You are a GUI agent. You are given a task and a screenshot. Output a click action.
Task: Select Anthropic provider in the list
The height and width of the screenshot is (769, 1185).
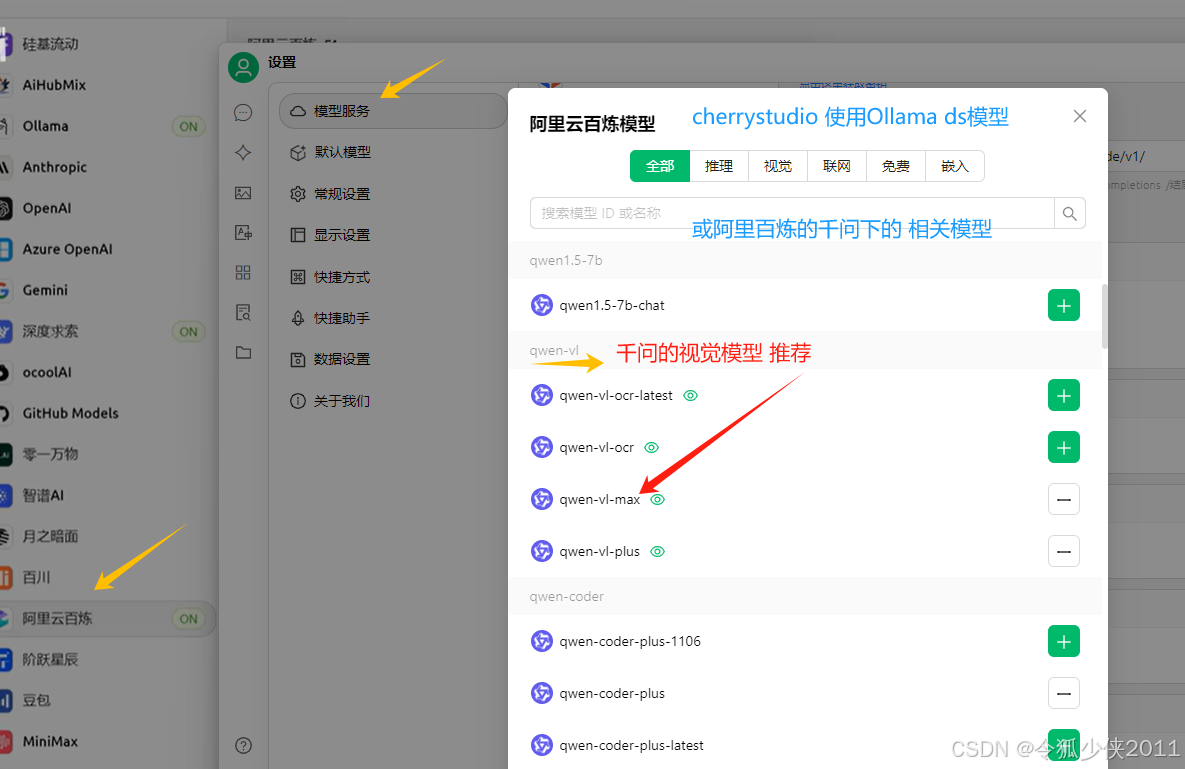coord(107,167)
